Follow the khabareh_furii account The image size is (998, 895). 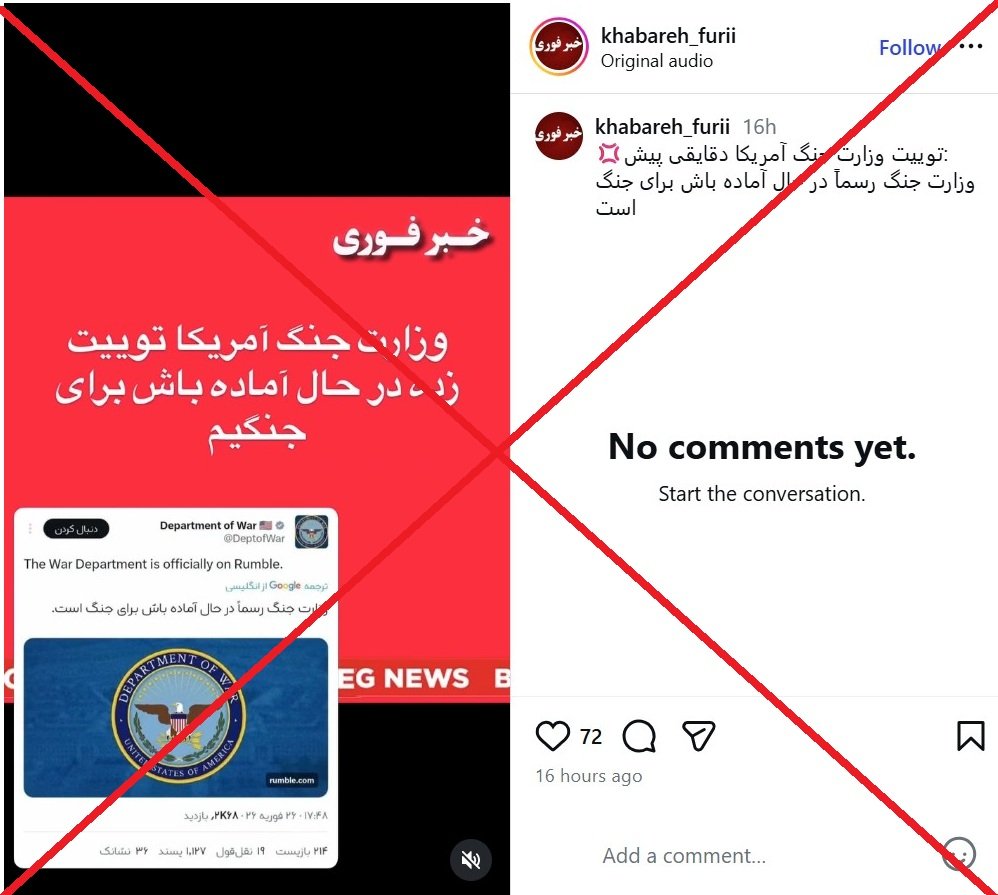coord(909,47)
